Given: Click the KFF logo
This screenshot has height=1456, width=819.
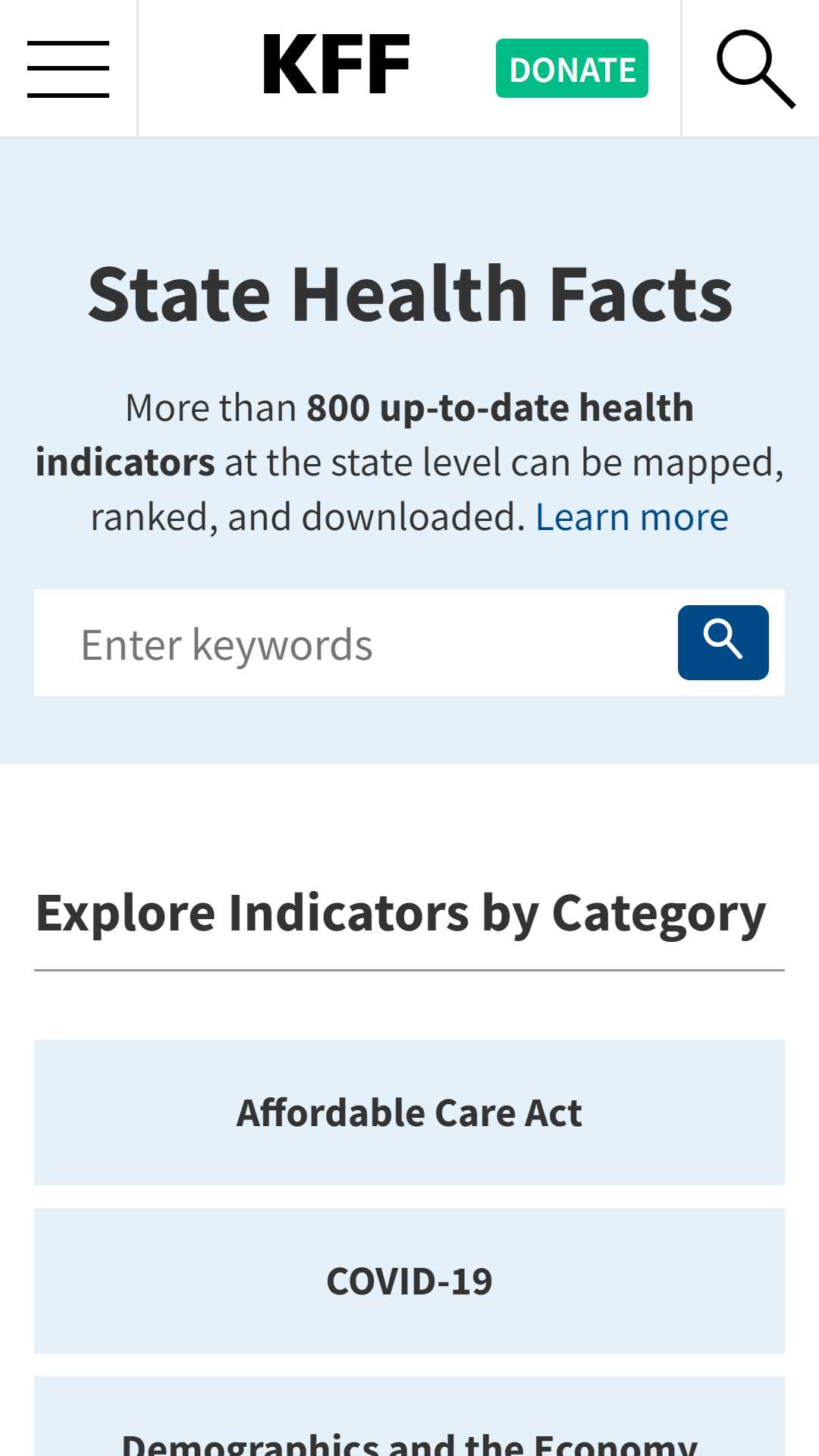Looking at the screenshot, I should click(x=336, y=65).
